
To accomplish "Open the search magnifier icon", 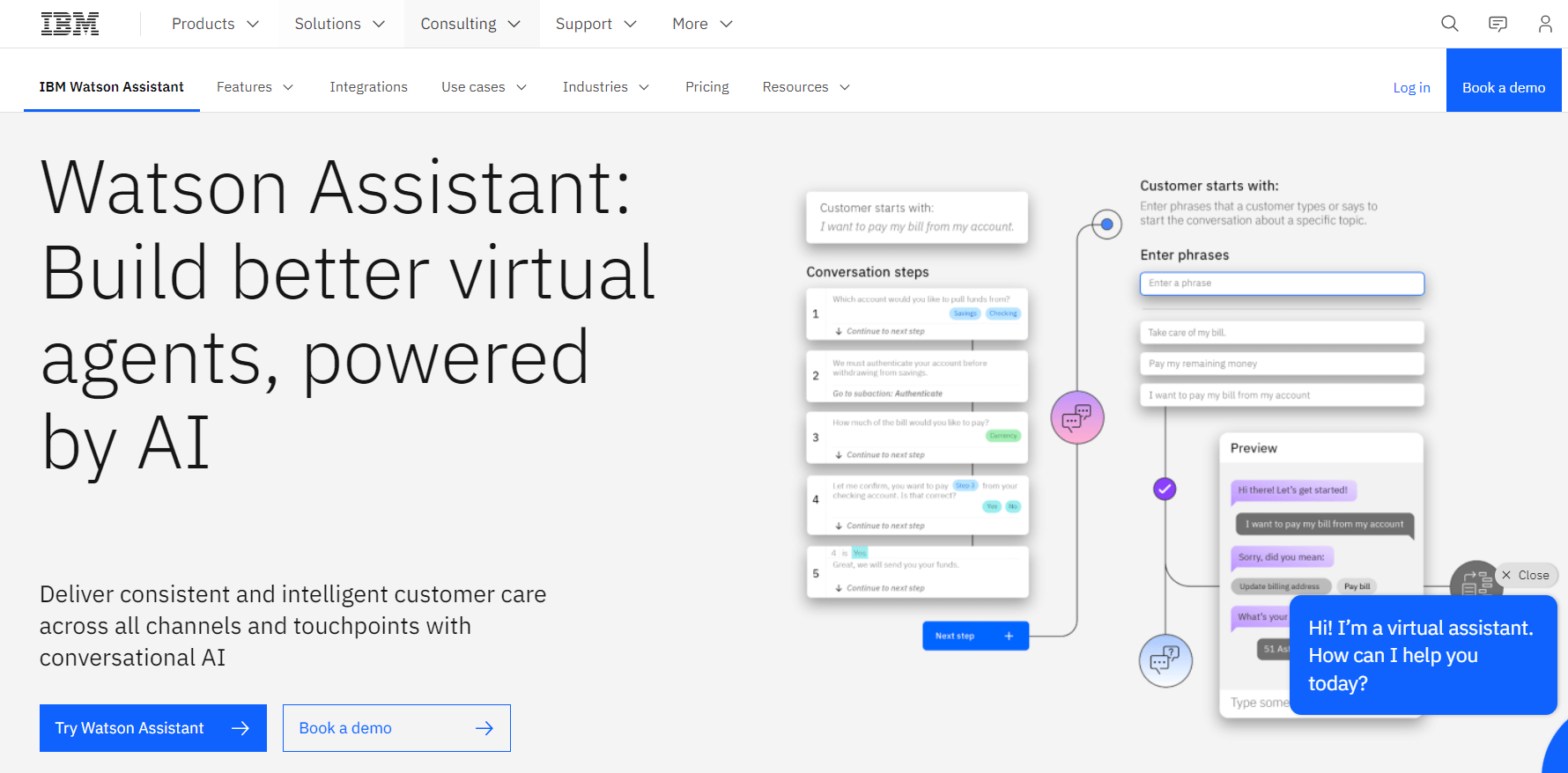I will 1449,24.
